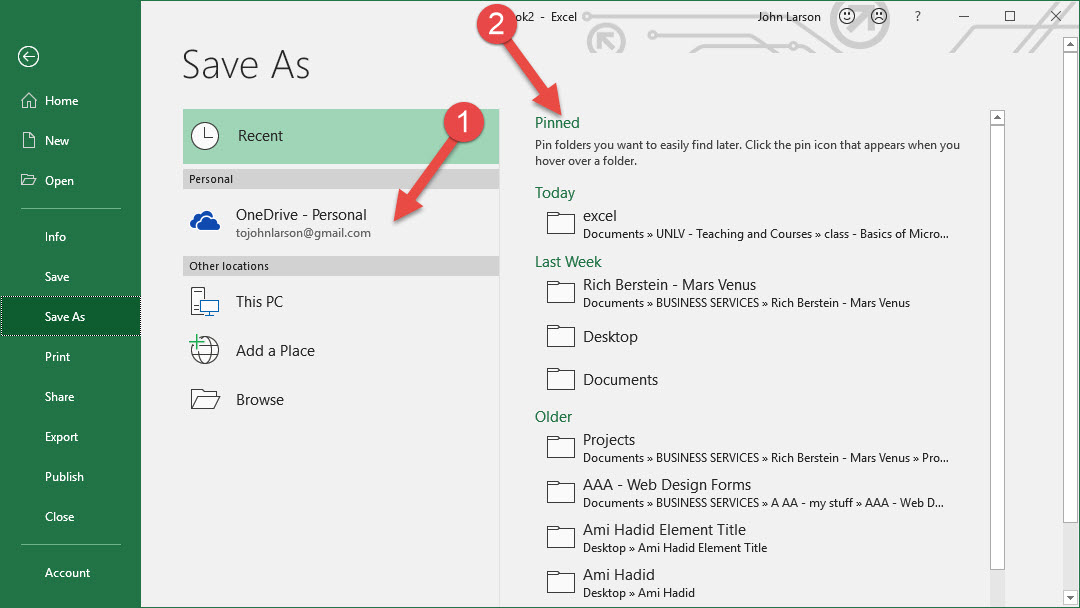
Task: Click the John Larson account name
Action: [789, 16]
